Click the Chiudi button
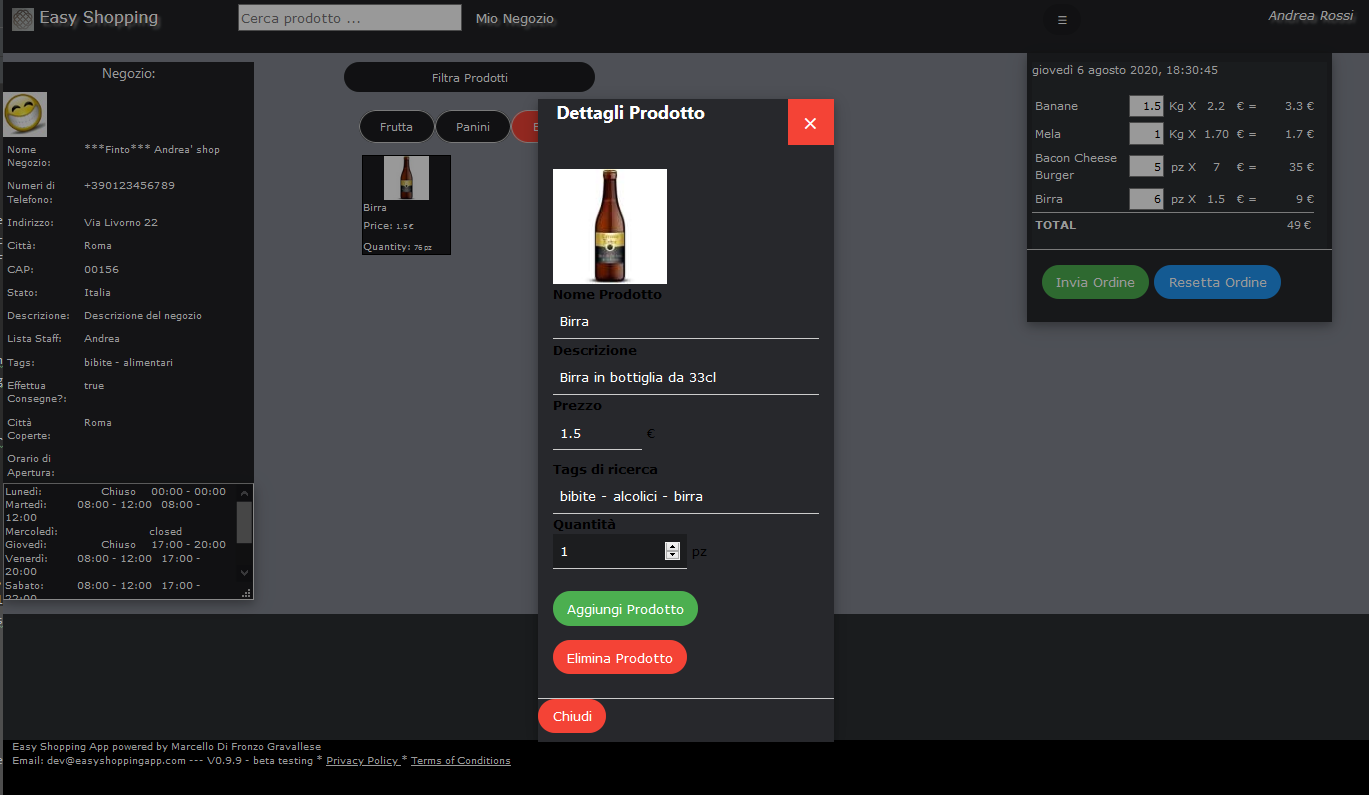 click(572, 716)
